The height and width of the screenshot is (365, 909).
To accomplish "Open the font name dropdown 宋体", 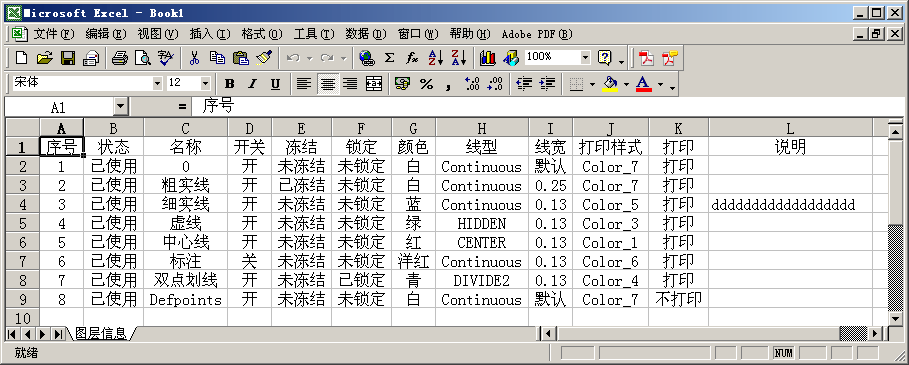I will pos(157,83).
